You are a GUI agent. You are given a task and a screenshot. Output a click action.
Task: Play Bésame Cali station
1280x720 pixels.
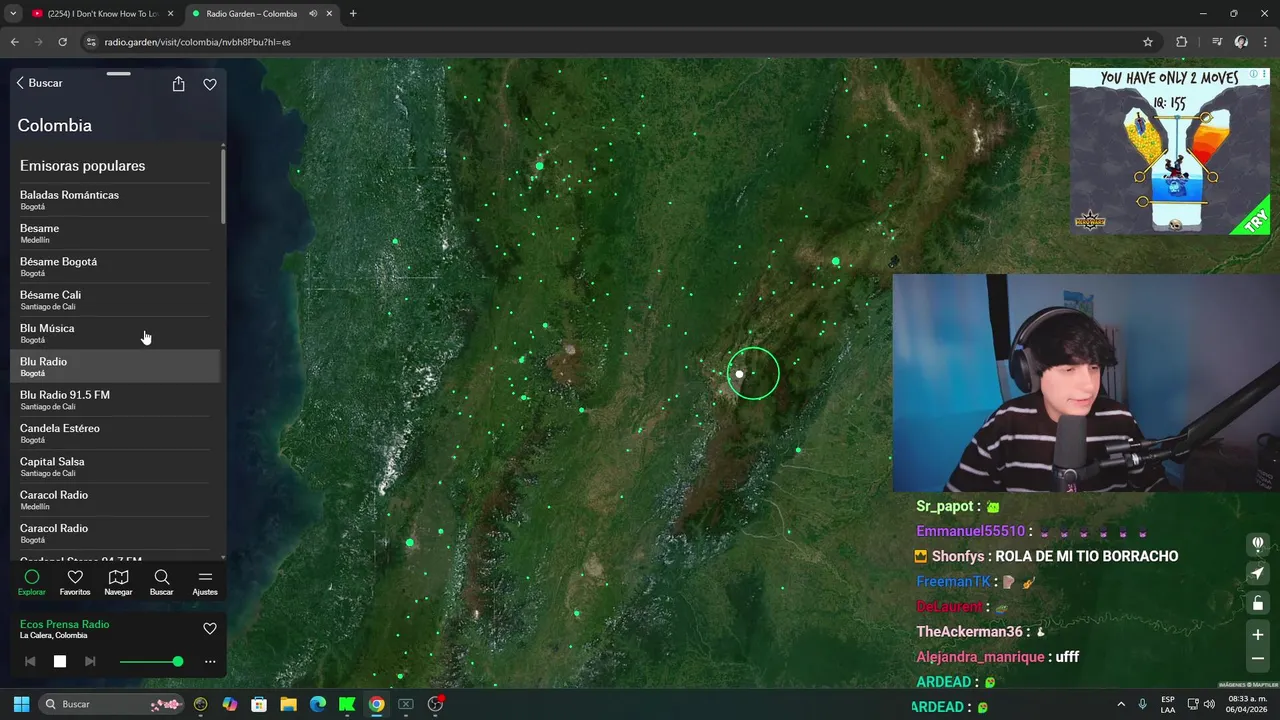point(115,300)
